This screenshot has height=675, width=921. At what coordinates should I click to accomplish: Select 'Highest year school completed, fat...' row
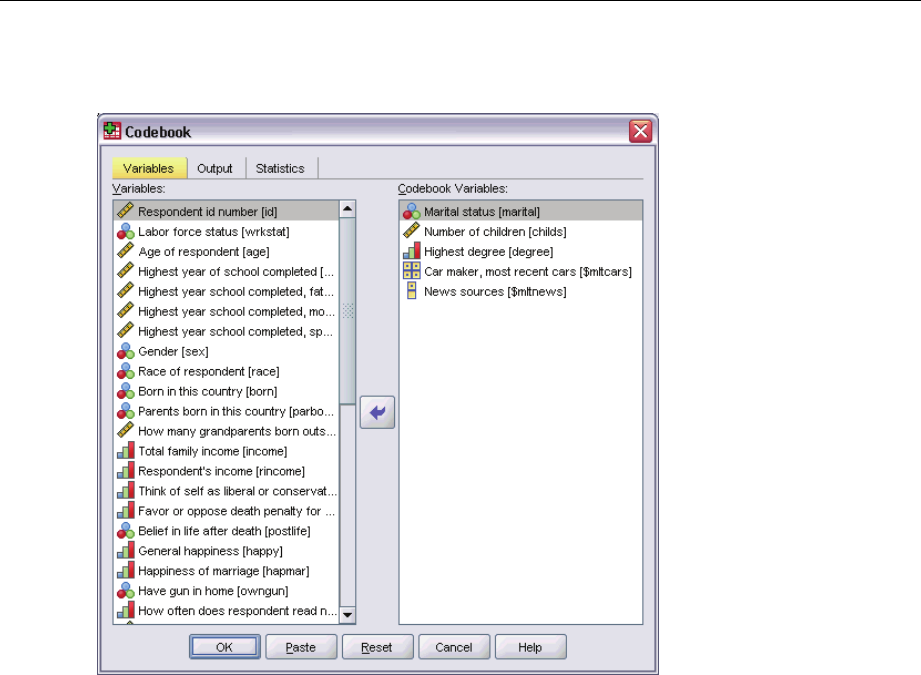pos(227,291)
